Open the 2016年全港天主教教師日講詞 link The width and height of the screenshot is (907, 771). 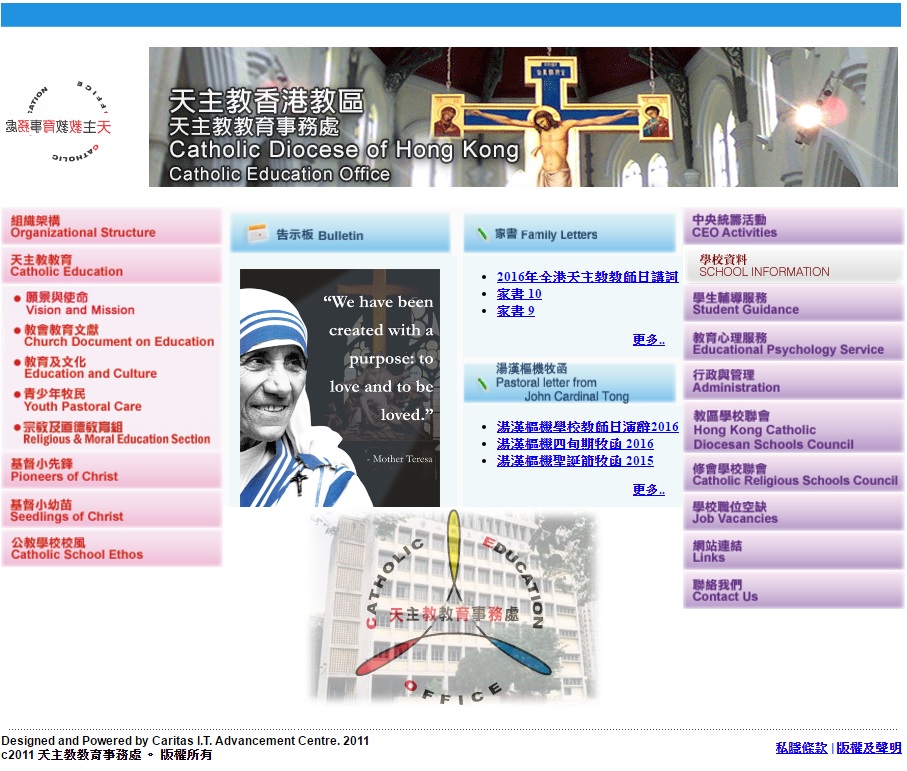click(587, 277)
